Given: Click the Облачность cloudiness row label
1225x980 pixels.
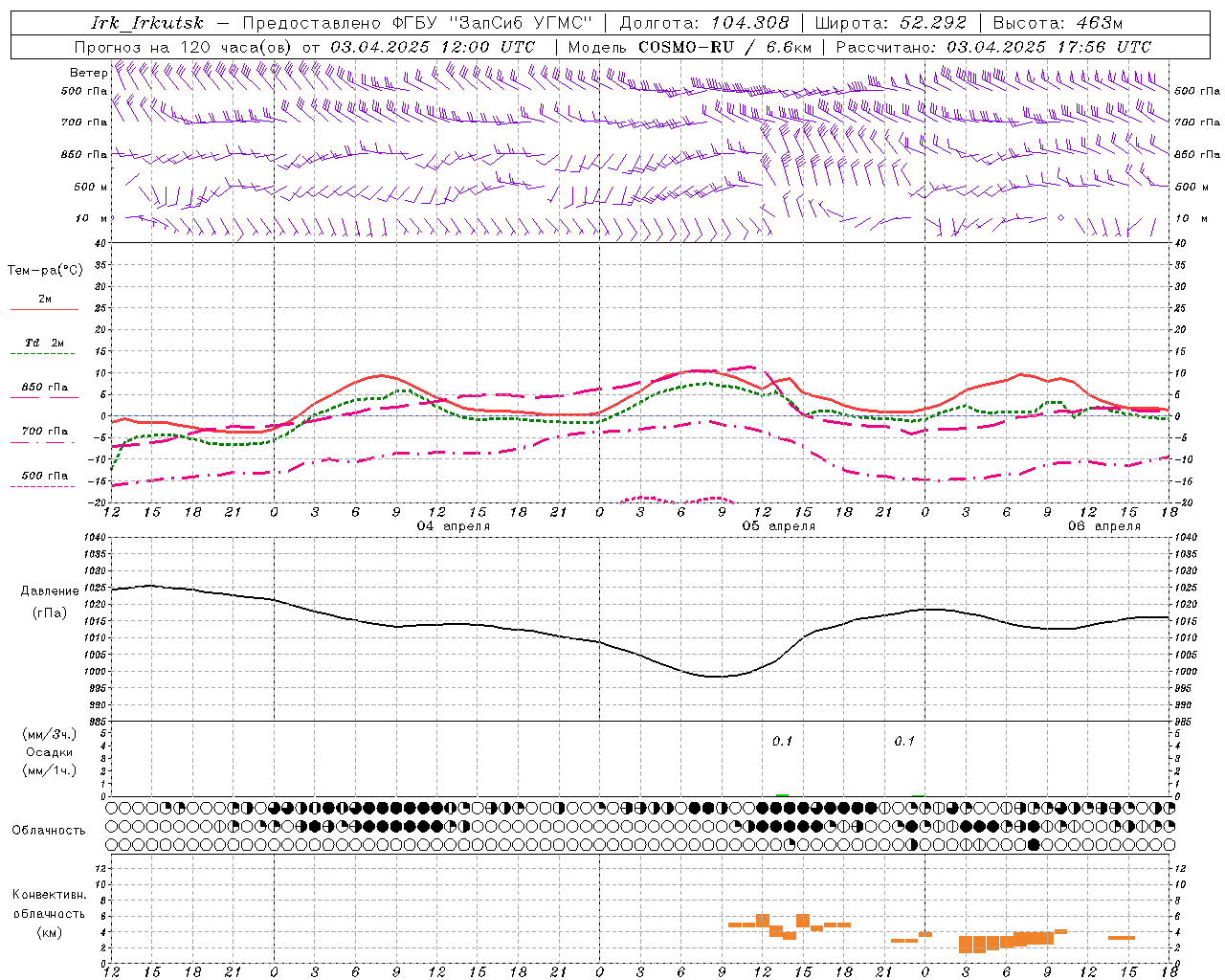Looking at the screenshot, I should pyautogui.click(x=49, y=831).
